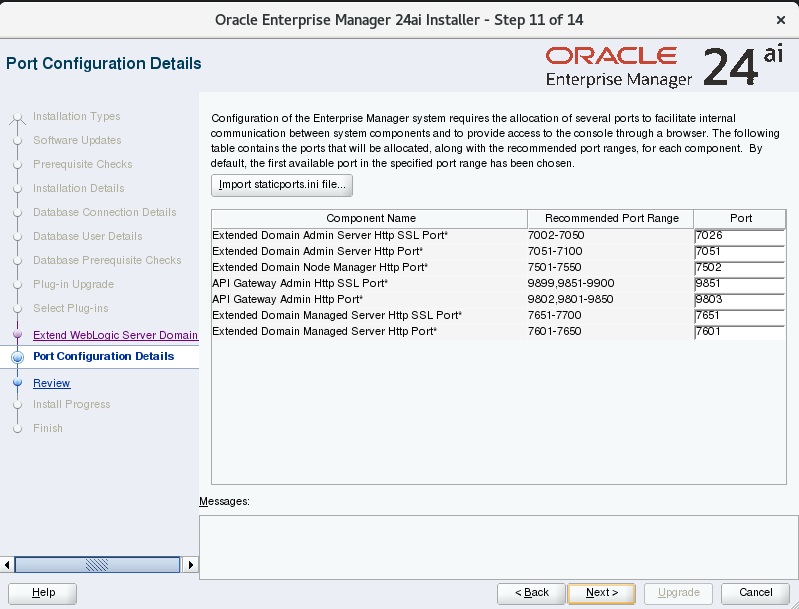Go Back to the previous step
This screenshot has width=799, height=609.
coord(531,593)
